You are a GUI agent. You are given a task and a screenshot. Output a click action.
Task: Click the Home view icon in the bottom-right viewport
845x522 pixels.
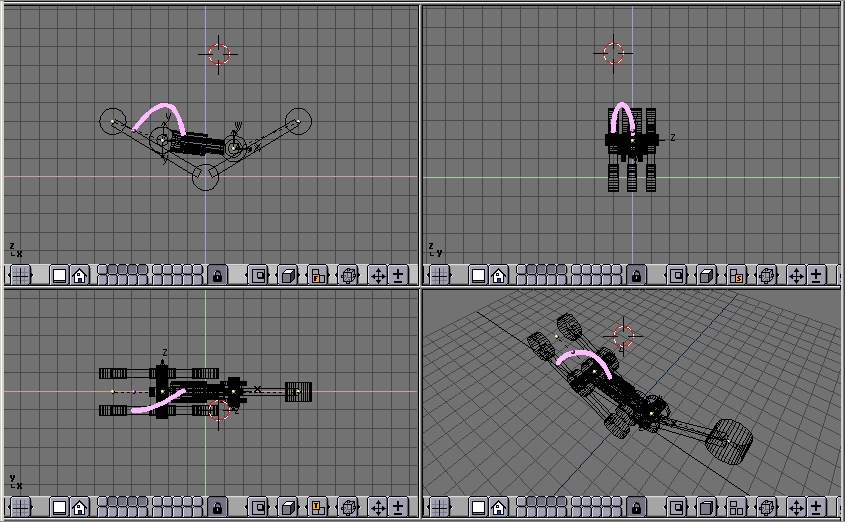click(499, 508)
